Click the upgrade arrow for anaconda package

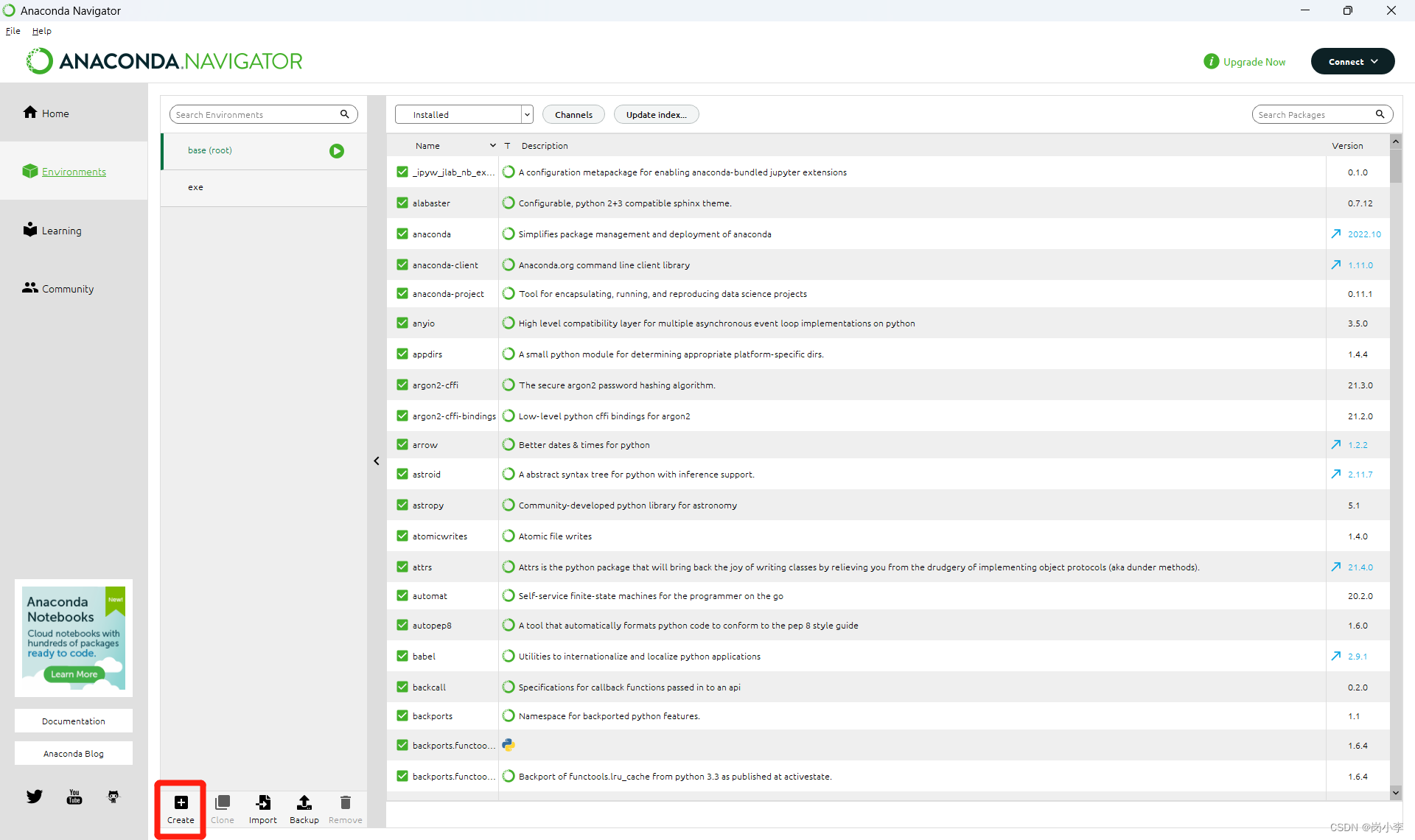[1336, 234]
